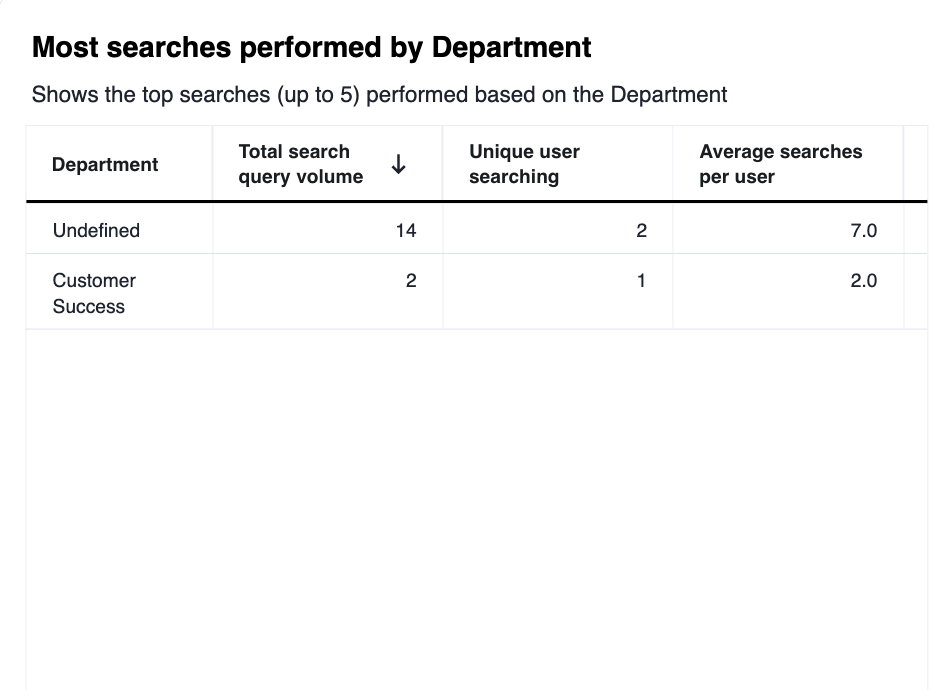The image size is (942, 690).
Task: Click the Most searches performed by Department title
Action: (312, 47)
